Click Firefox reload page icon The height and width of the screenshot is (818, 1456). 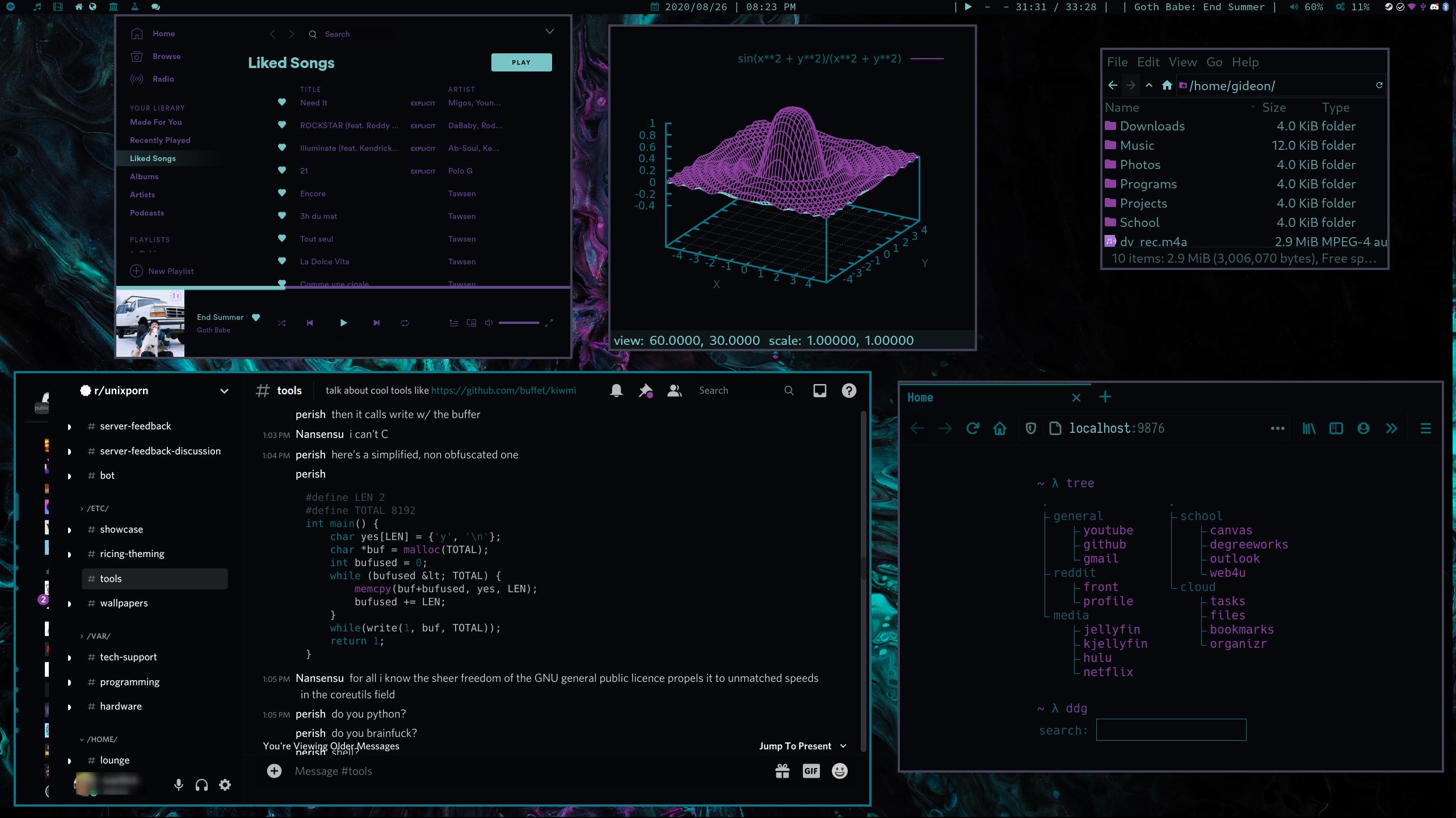coord(973,428)
